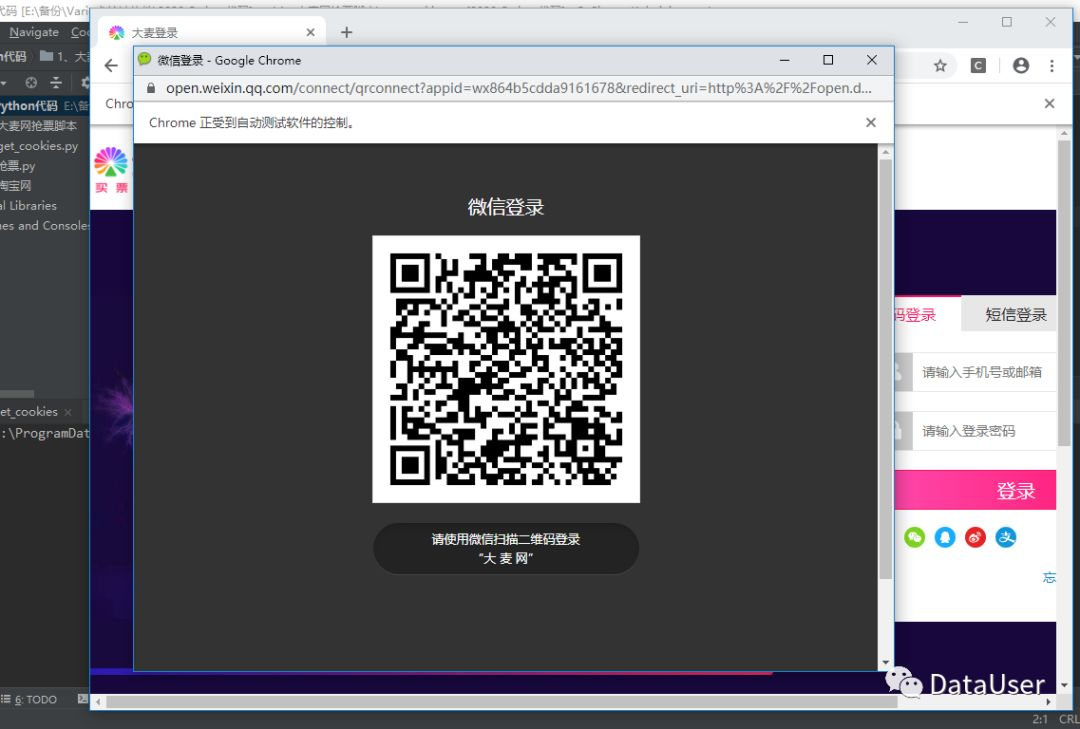This screenshot has height=729, width=1080.
Task: Select the Alipay login icon
Action: tap(1006, 537)
